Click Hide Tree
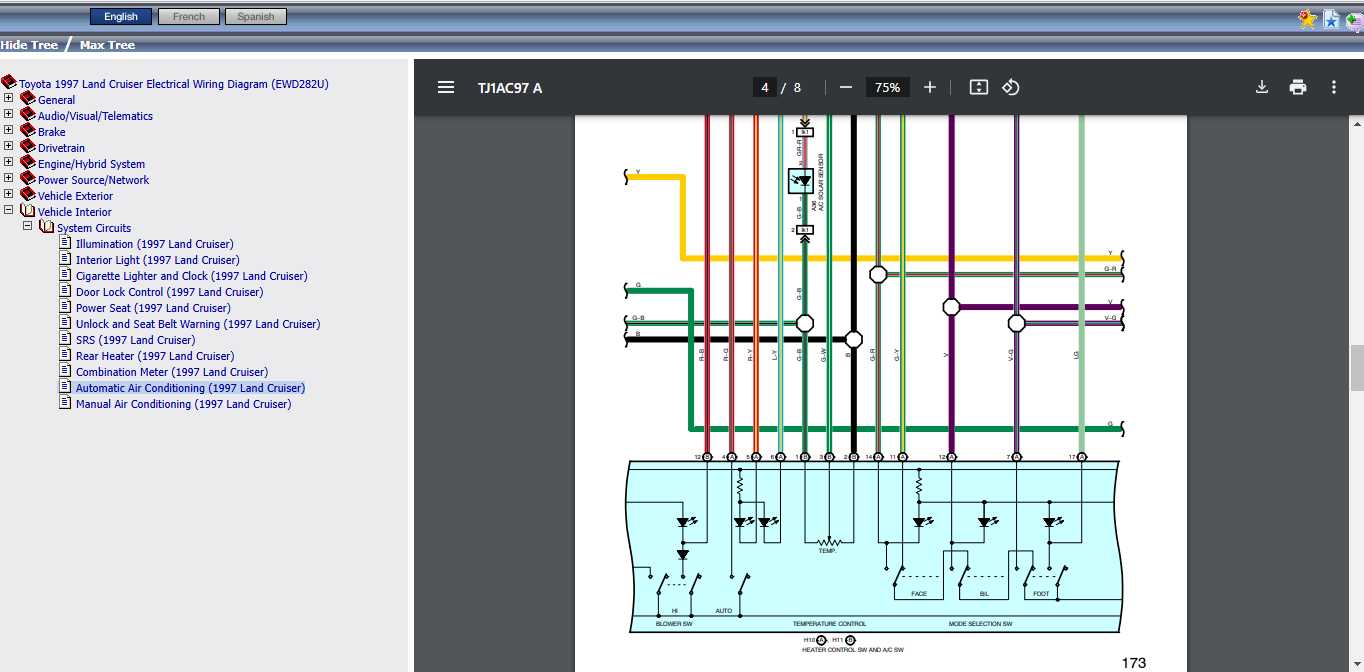1364x672 pixels. [x=29, y=45]
